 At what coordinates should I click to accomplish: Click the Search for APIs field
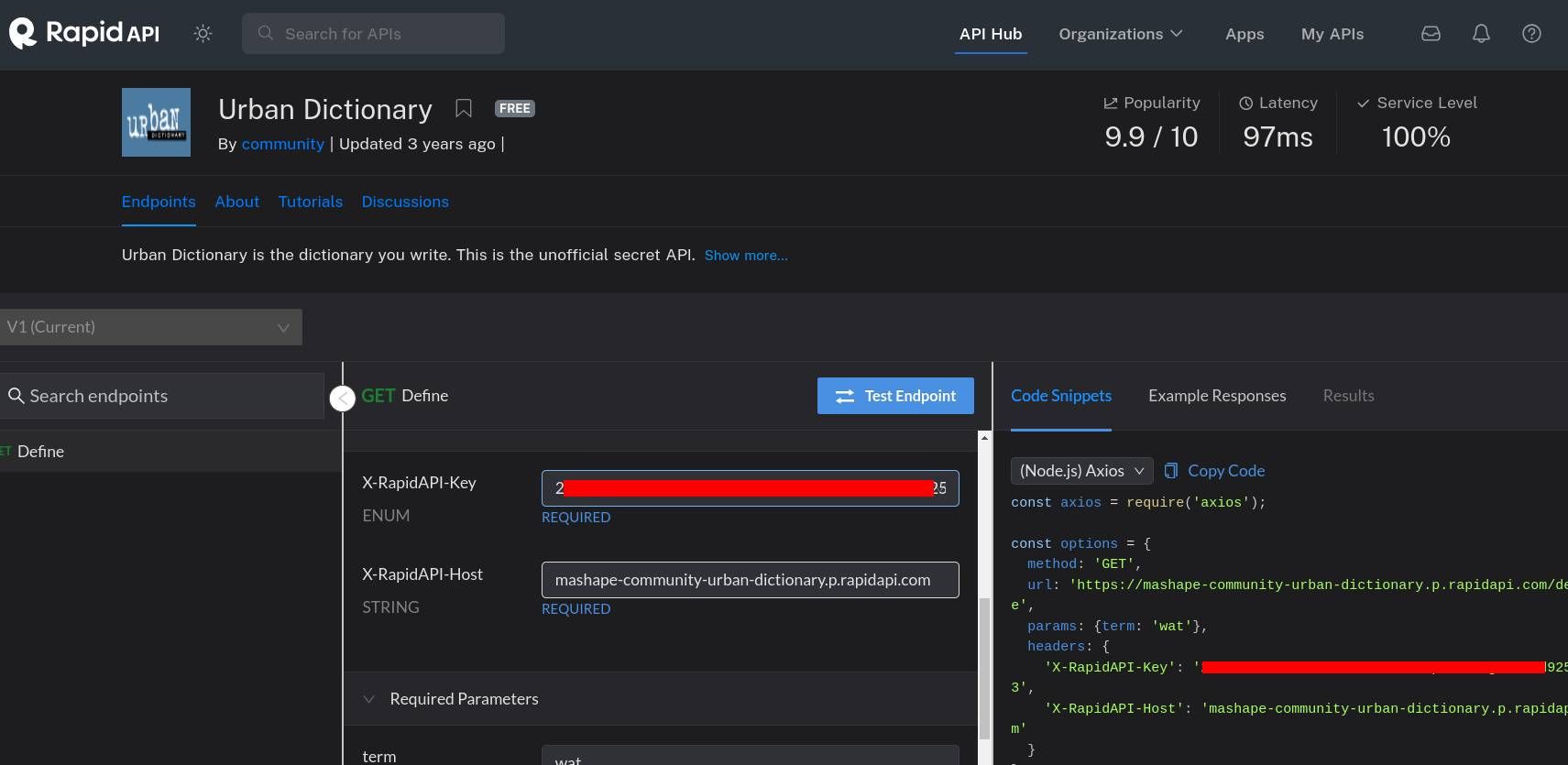tap(373, 34)
